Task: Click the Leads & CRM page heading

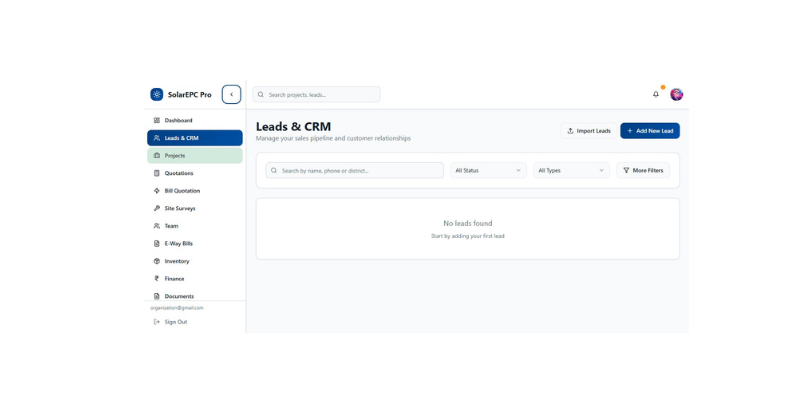Action: 293,127
